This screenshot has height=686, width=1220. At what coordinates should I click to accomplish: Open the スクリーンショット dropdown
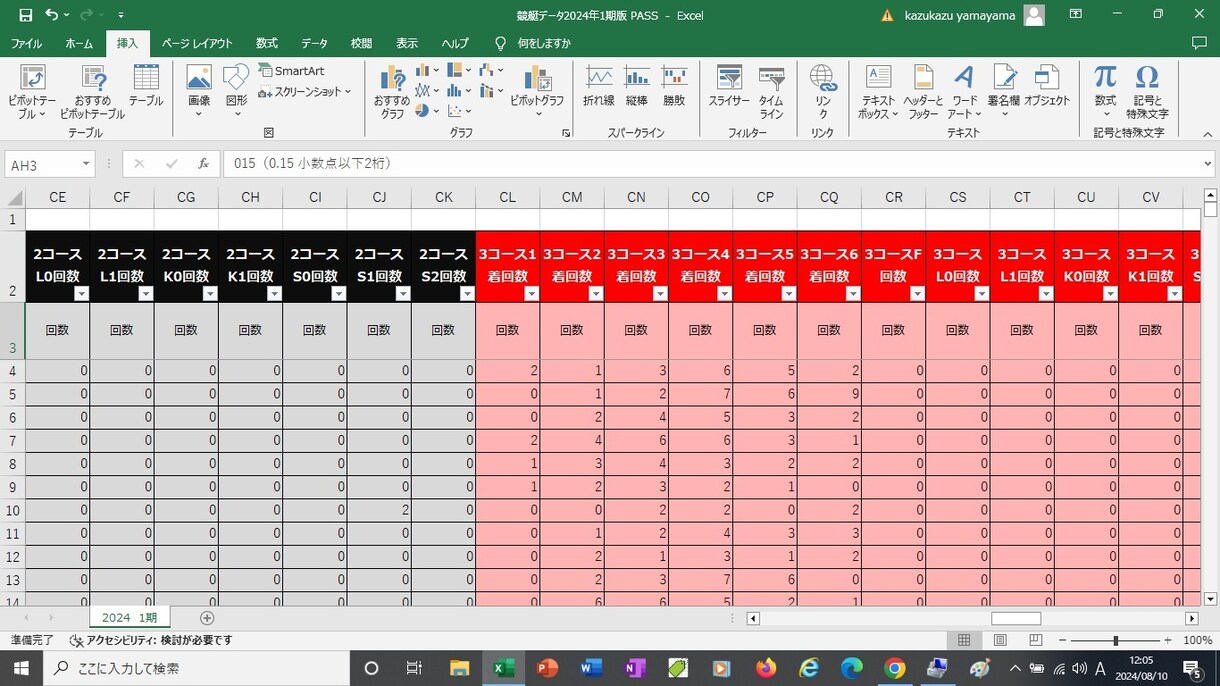pyautogui.click(x=305, y=92)
